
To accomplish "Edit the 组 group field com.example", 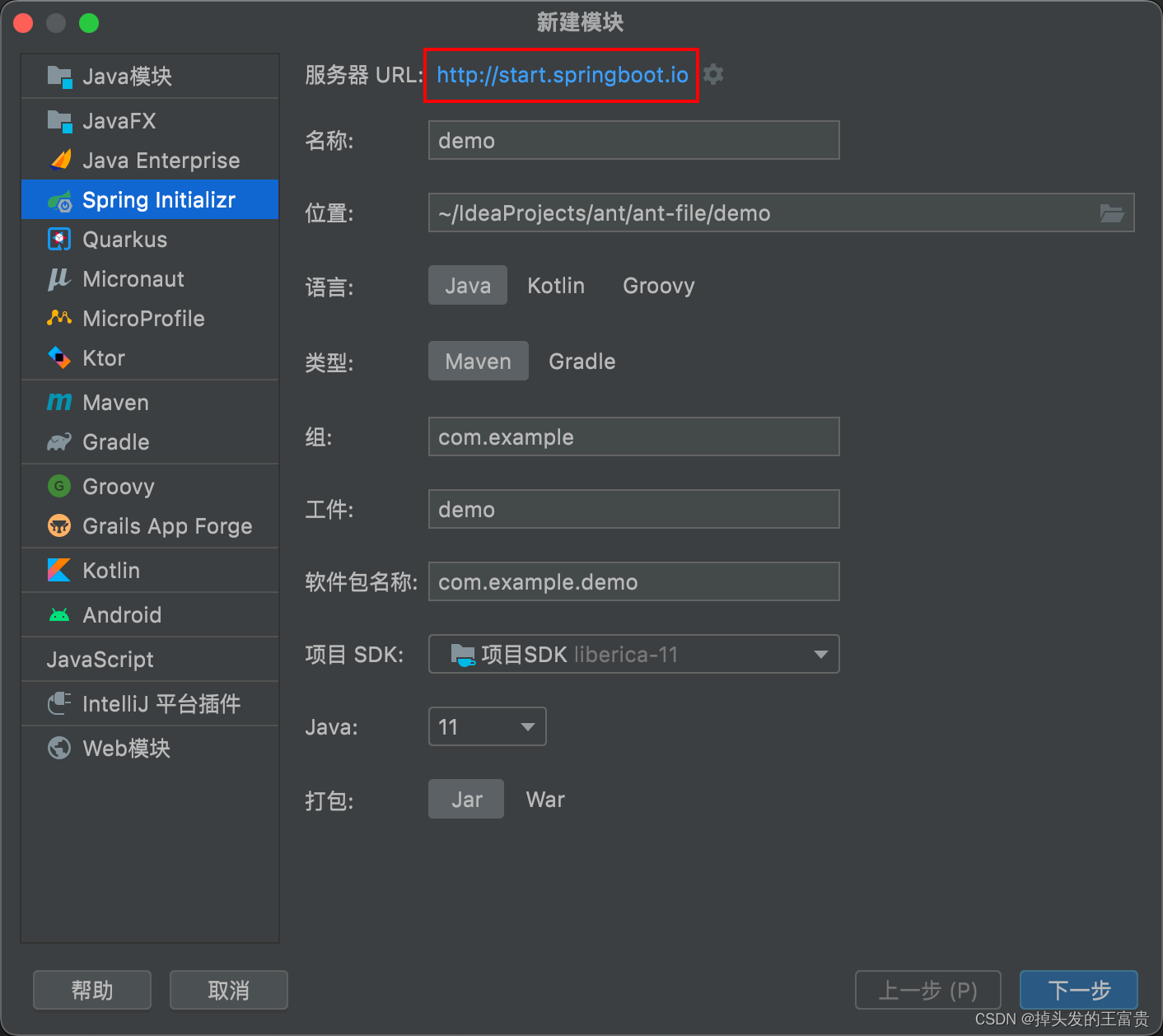I will (x=634, y=436).
